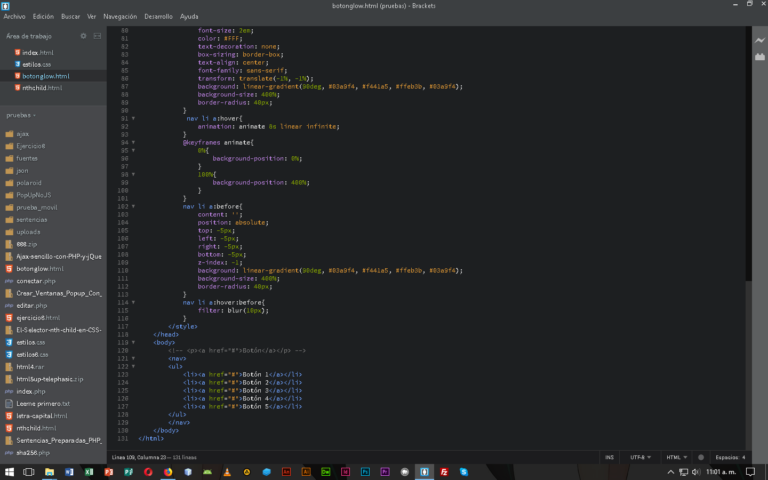Open the HTML language mode dropdown
768x480 pixels.
675,456
